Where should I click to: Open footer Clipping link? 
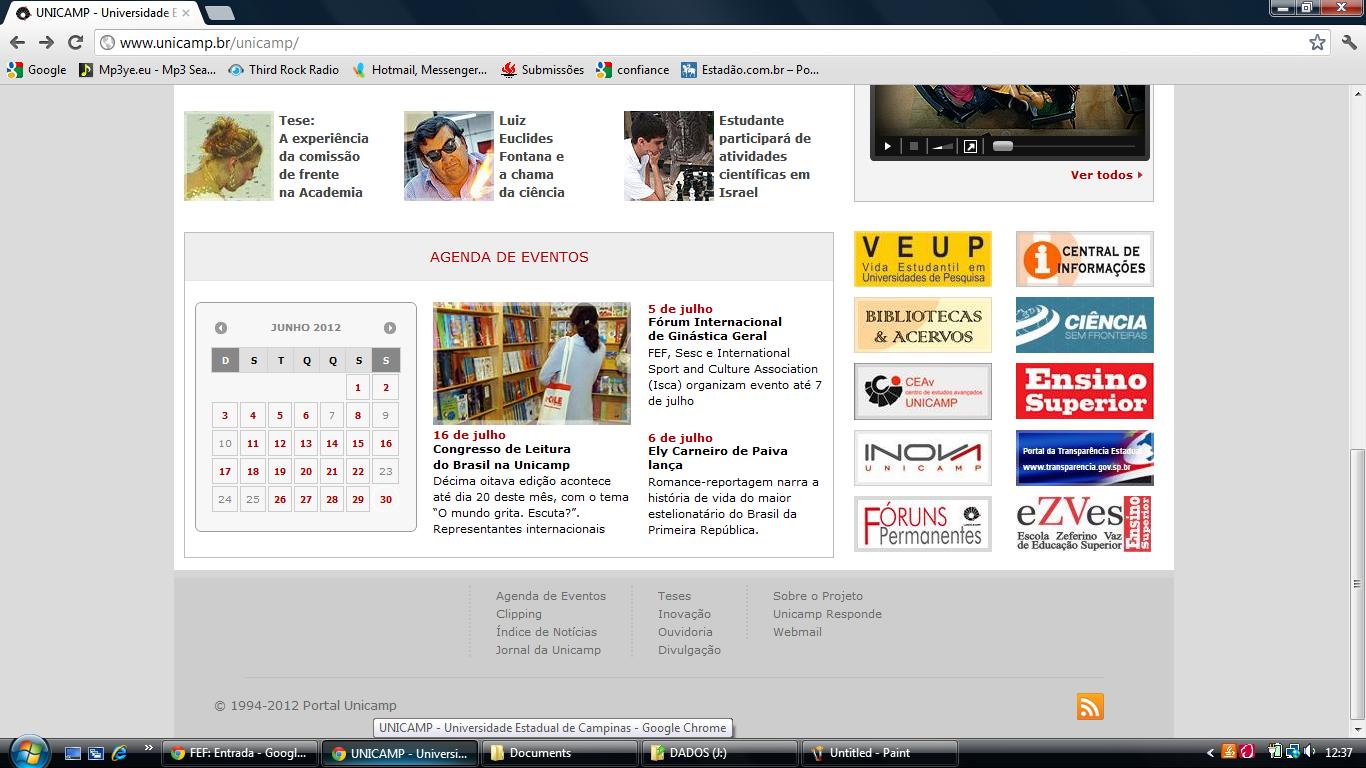point(519,614)
